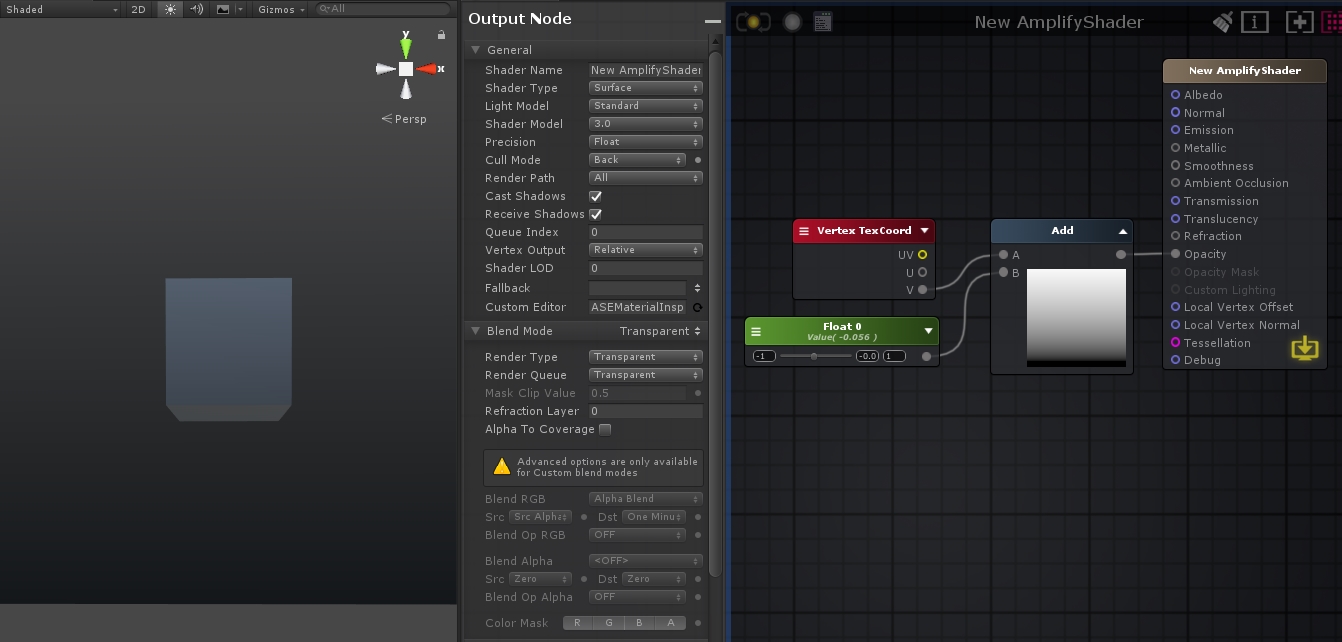Viewport: 1342px width, 642px height.
Task: Enable Alpha To Coverage checkbox
Action: (x=605, y=429)
